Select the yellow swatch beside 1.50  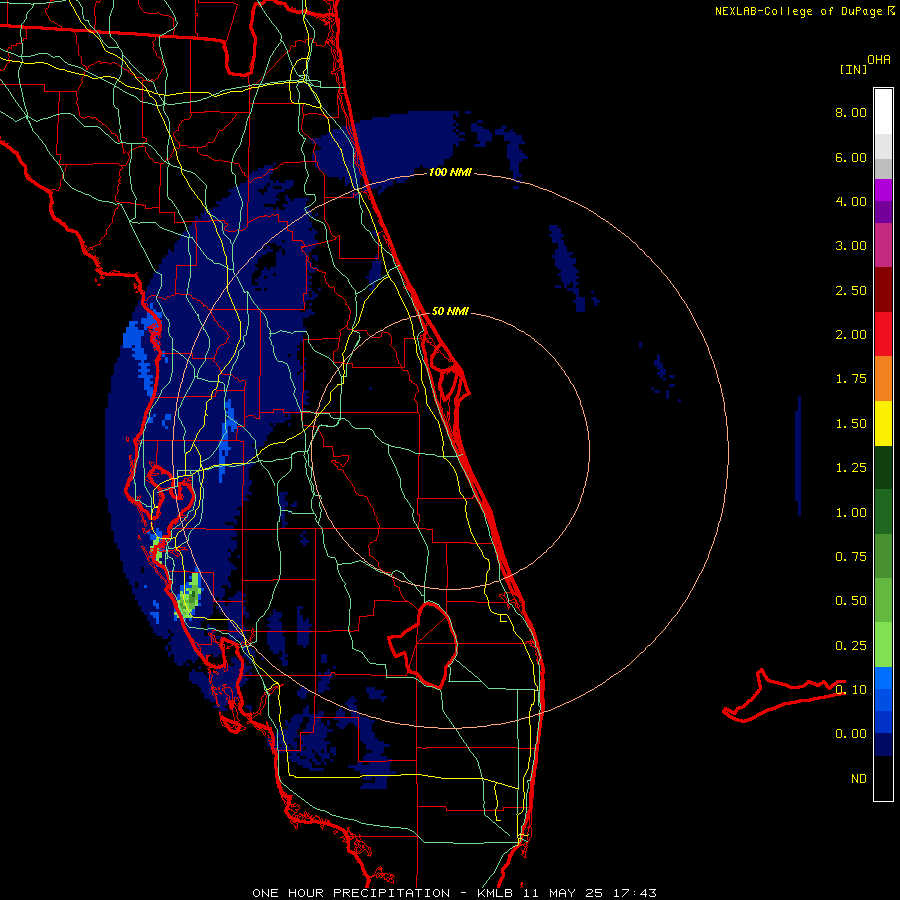pos(883,423)
